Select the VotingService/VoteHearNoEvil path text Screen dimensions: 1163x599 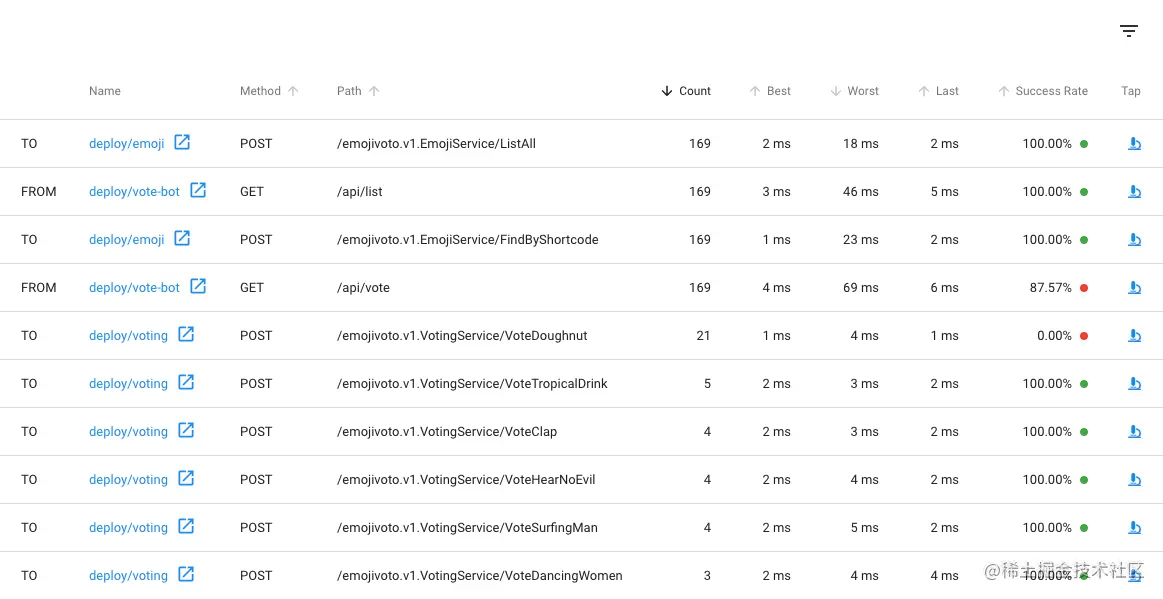click(x=466, y=480)
